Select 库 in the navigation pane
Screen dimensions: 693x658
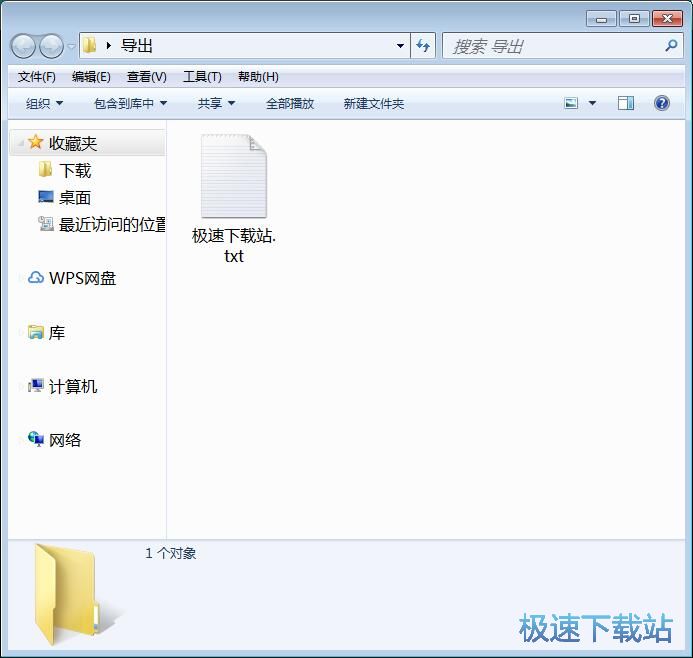click(x=57, y=332)
